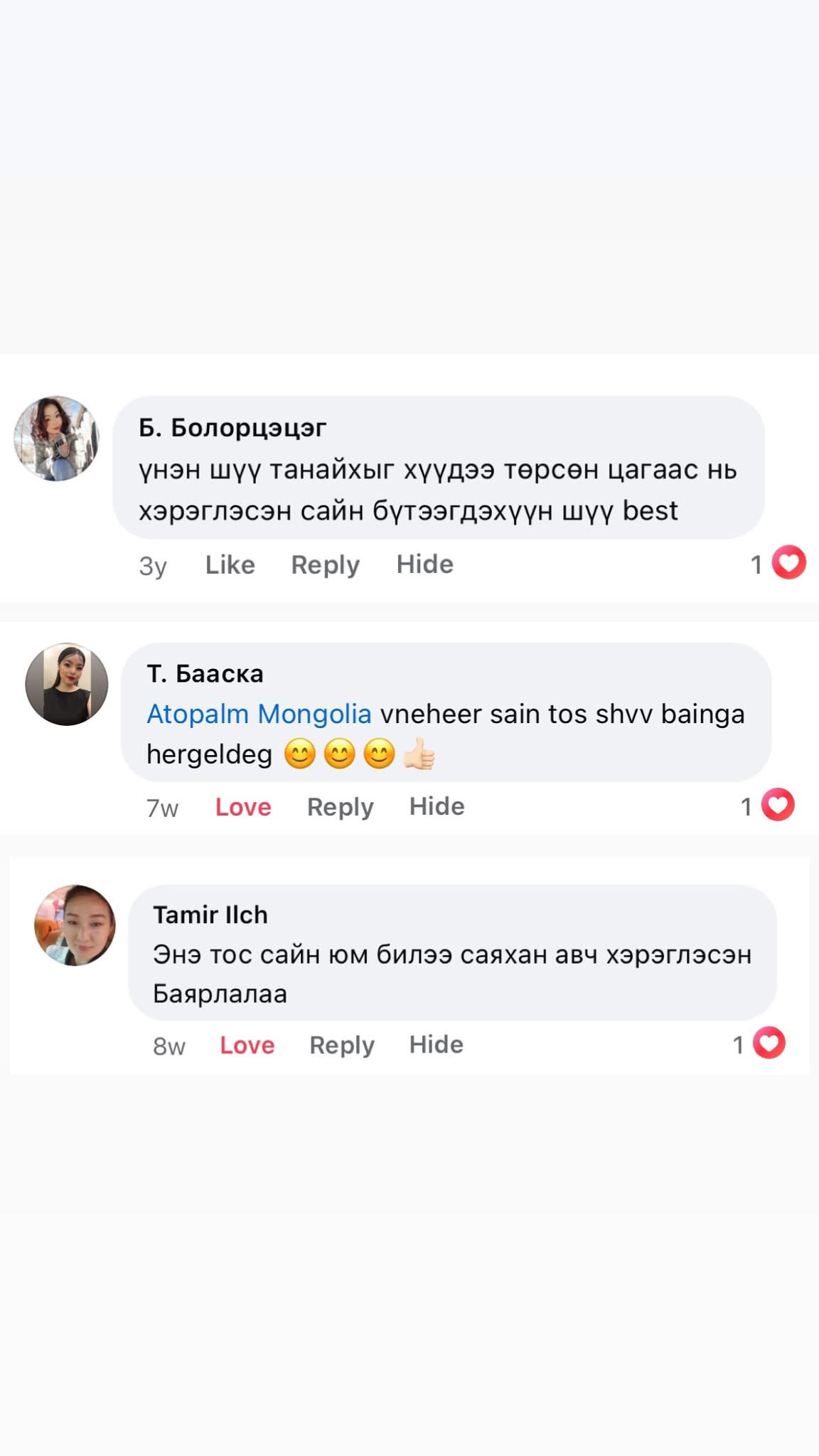Click the heart reaction on Бааска's comment
This screenshot has height=1456, width=819.
pos(778,805)
